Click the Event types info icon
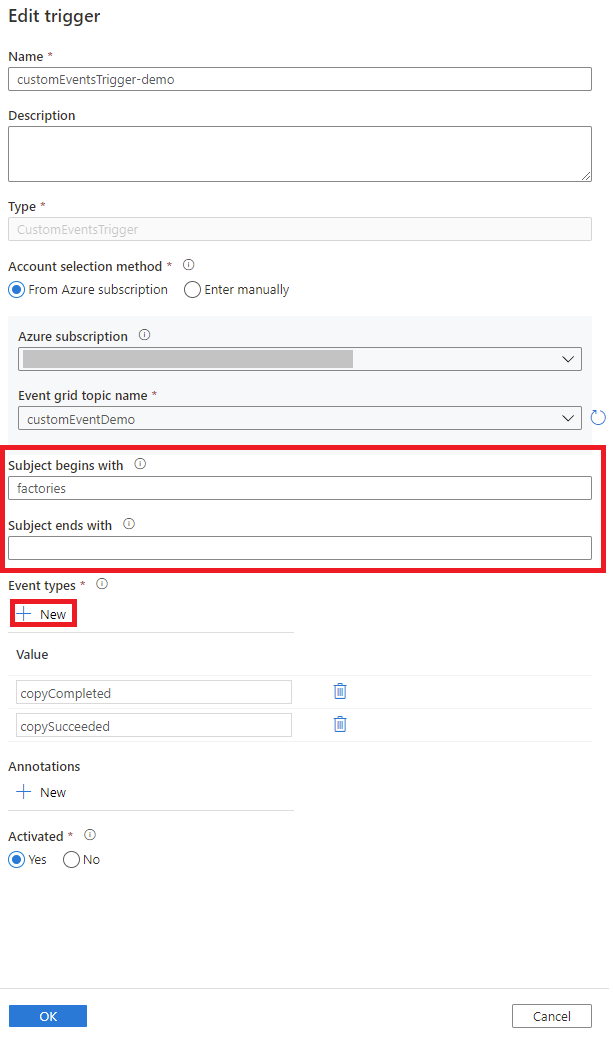 [102, 584]
